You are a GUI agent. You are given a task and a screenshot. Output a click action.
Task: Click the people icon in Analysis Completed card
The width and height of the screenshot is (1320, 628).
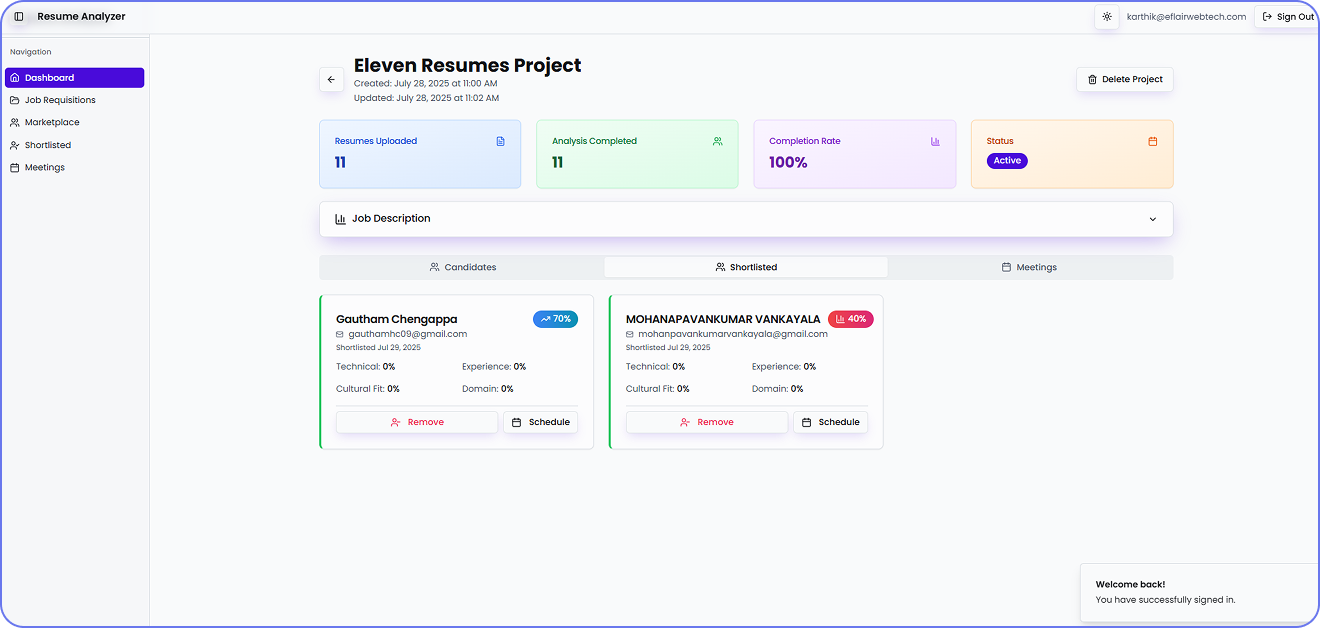tap(717, 141)
